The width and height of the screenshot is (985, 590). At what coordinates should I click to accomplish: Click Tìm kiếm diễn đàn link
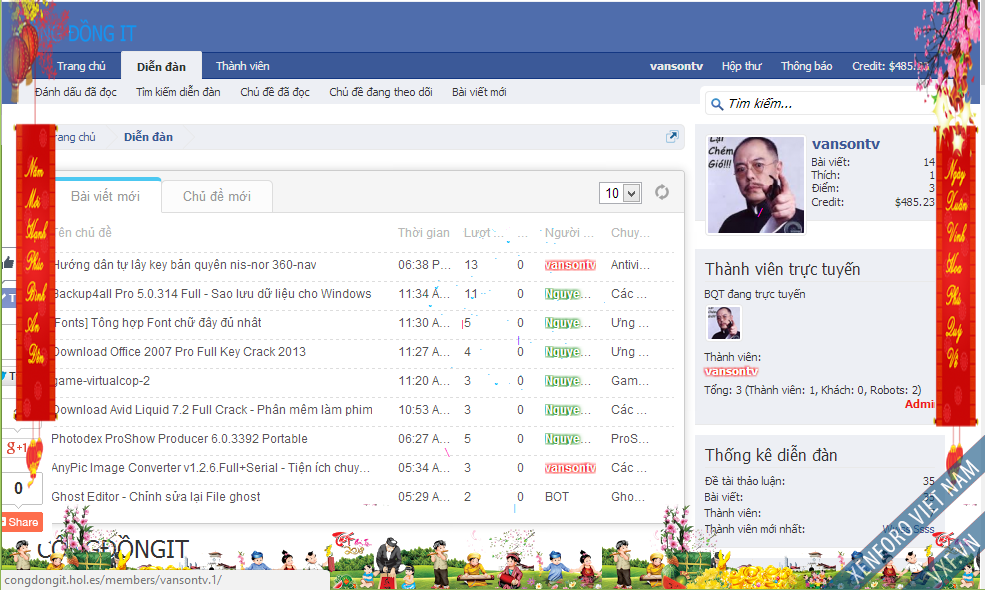pos(178,92)
